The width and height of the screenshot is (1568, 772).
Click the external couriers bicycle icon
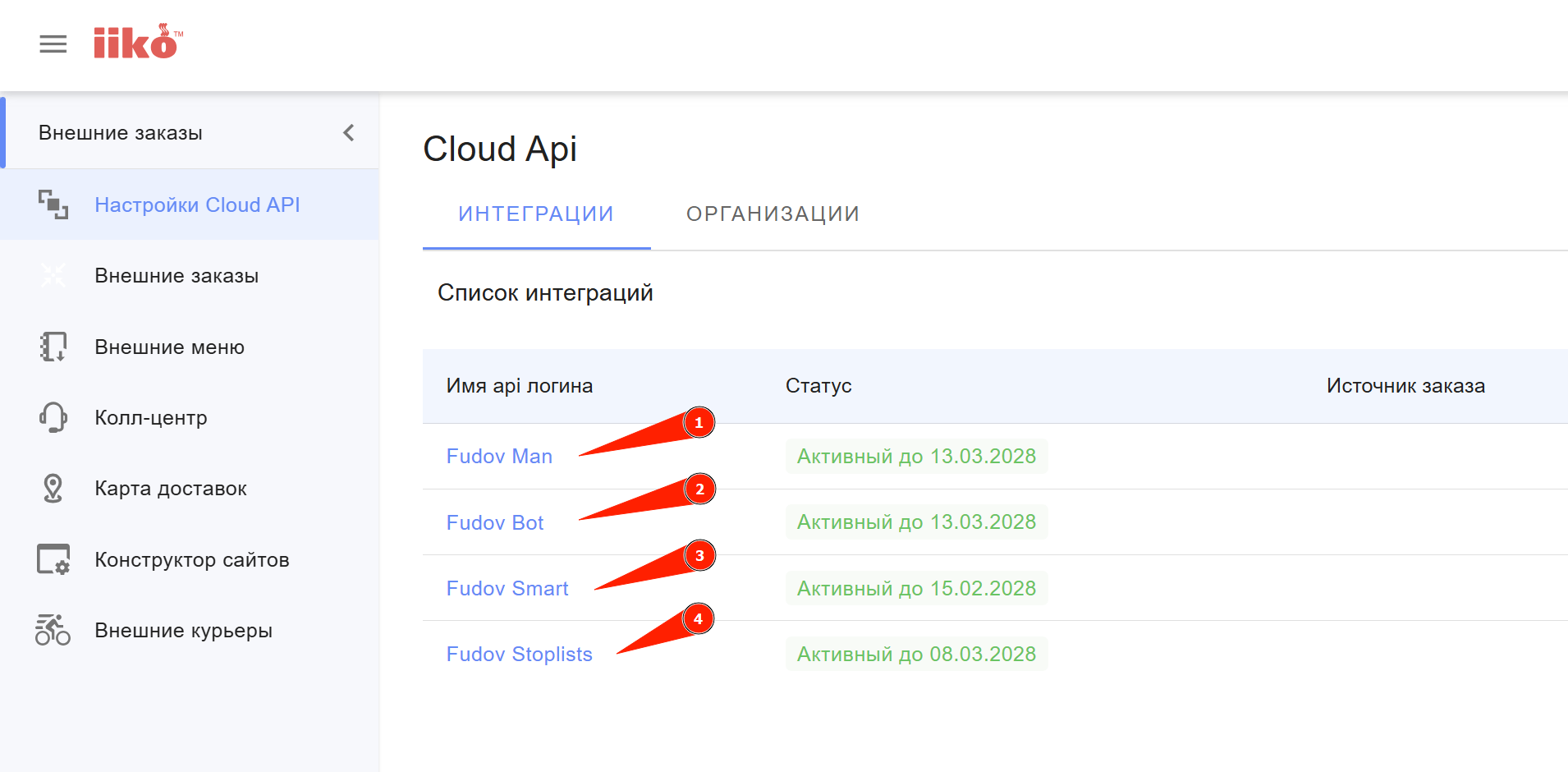point(53,631)
